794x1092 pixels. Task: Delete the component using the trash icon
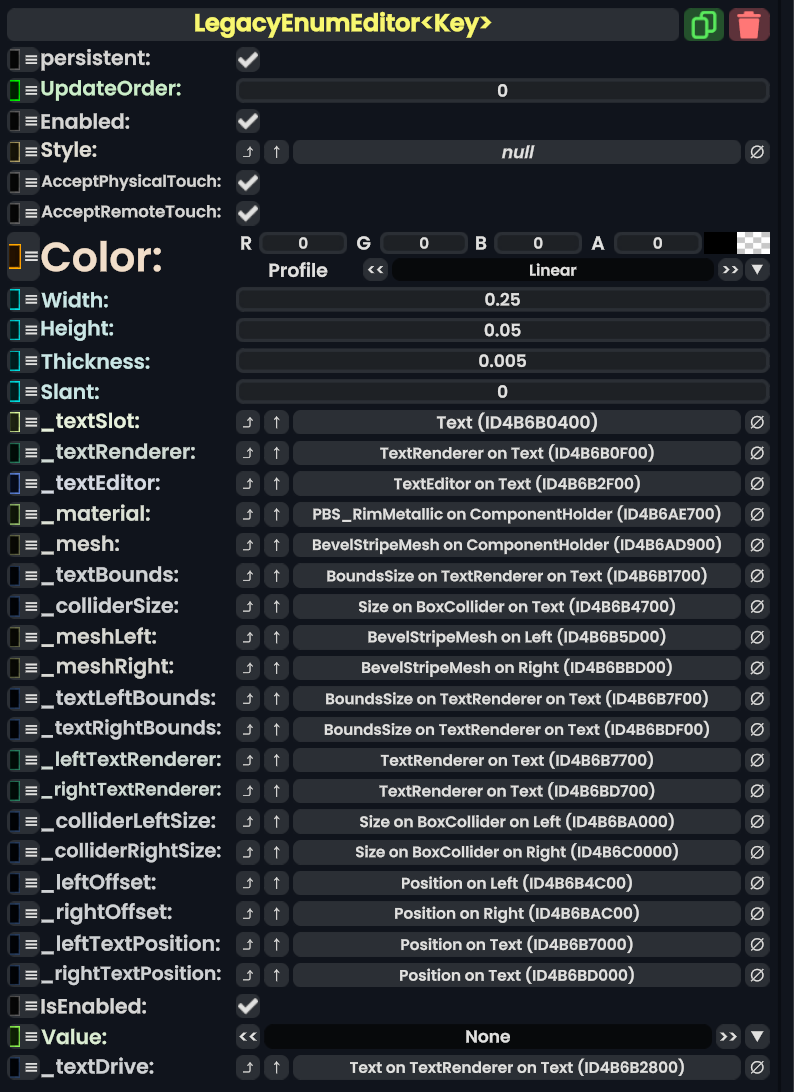click(749, 24)
